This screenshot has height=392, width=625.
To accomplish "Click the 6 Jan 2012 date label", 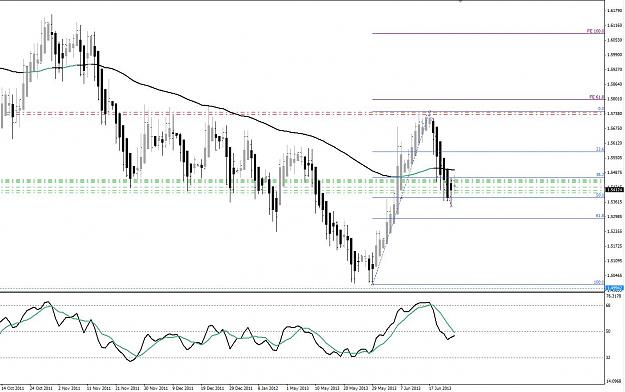I will [268, 388].
